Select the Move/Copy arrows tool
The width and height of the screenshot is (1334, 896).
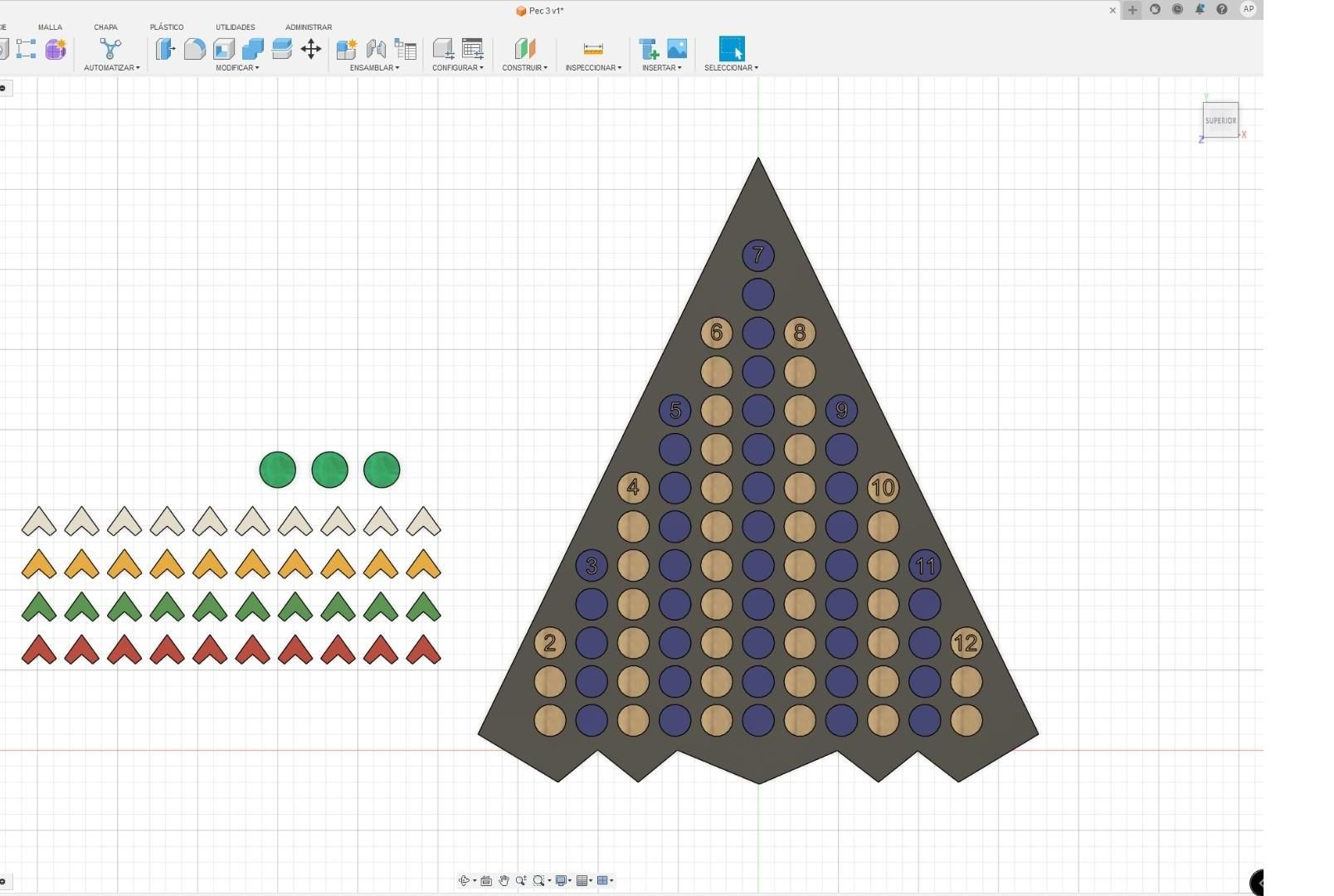[311, 49]
